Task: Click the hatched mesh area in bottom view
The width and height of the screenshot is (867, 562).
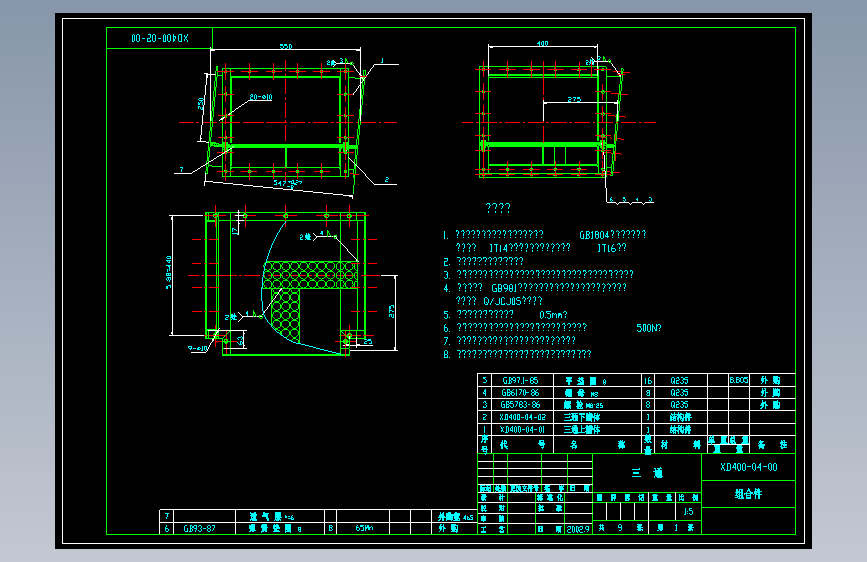Action: [x=310, y=275]
